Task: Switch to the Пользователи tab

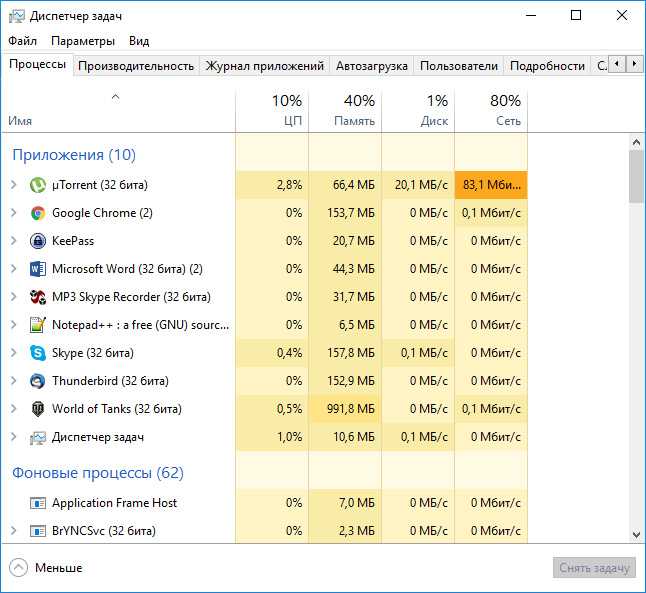Action: [459, 66]
